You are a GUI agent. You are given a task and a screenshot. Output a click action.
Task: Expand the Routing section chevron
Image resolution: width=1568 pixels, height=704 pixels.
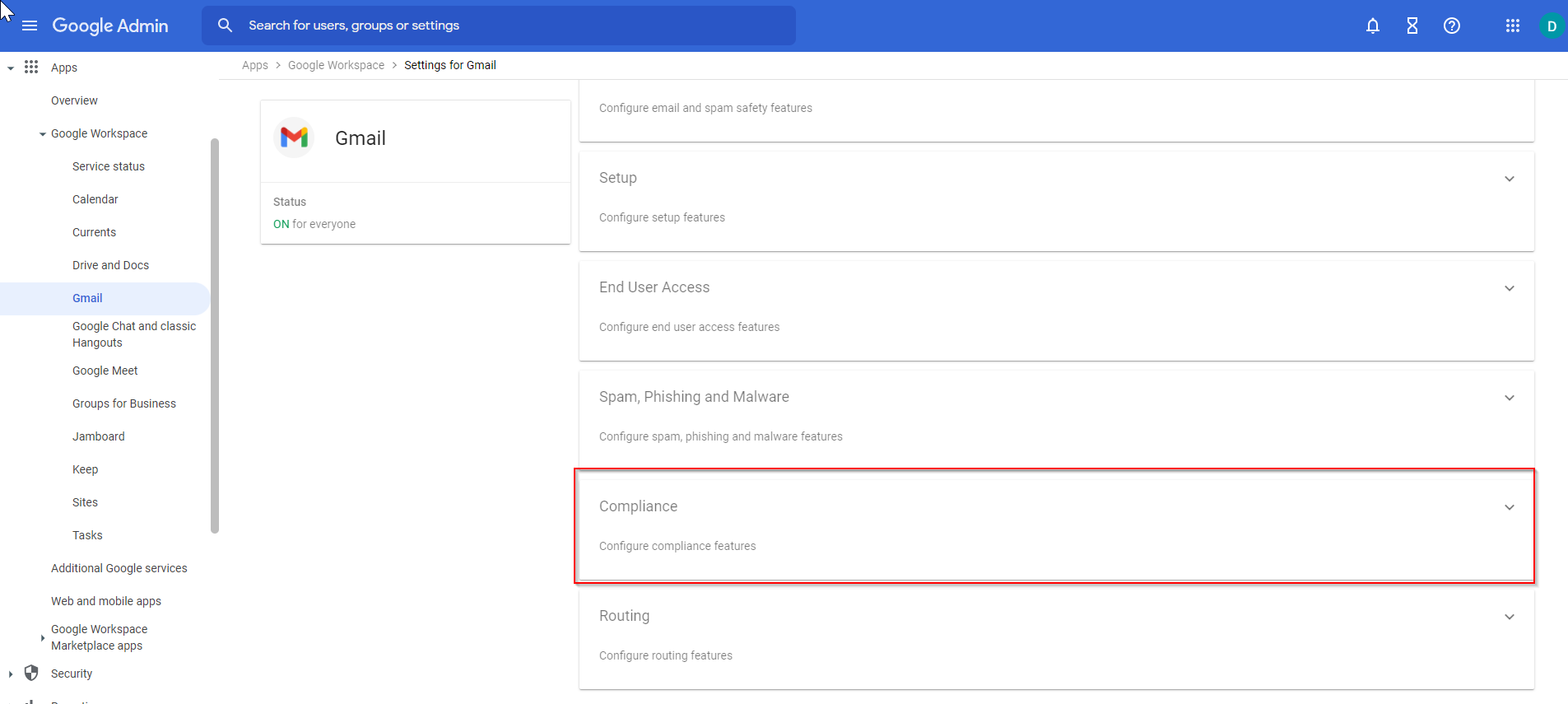[x=1509, y=617]
